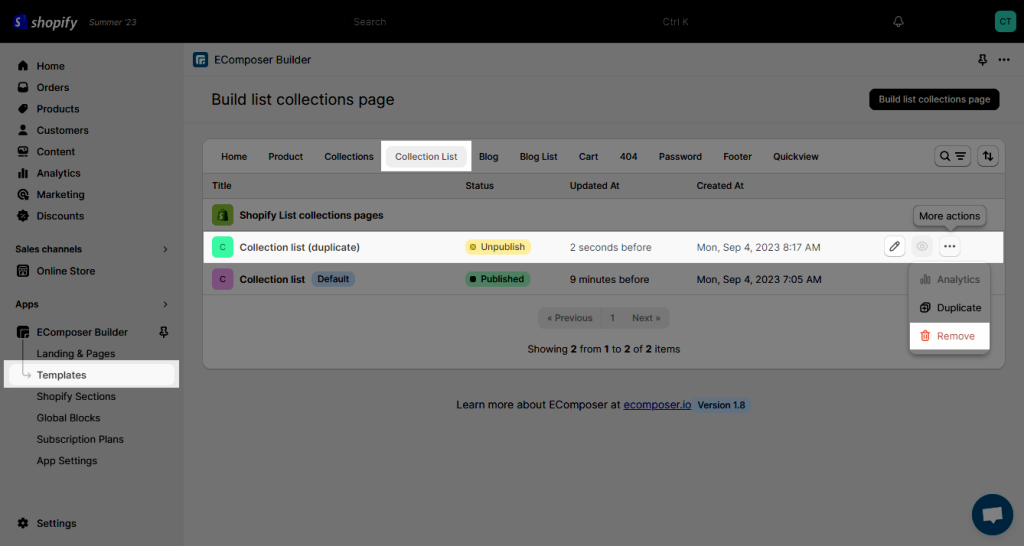This screenshot has width=1024, height=546.
Task: Open Shopify Sections in sidebar
Action: 76,396
